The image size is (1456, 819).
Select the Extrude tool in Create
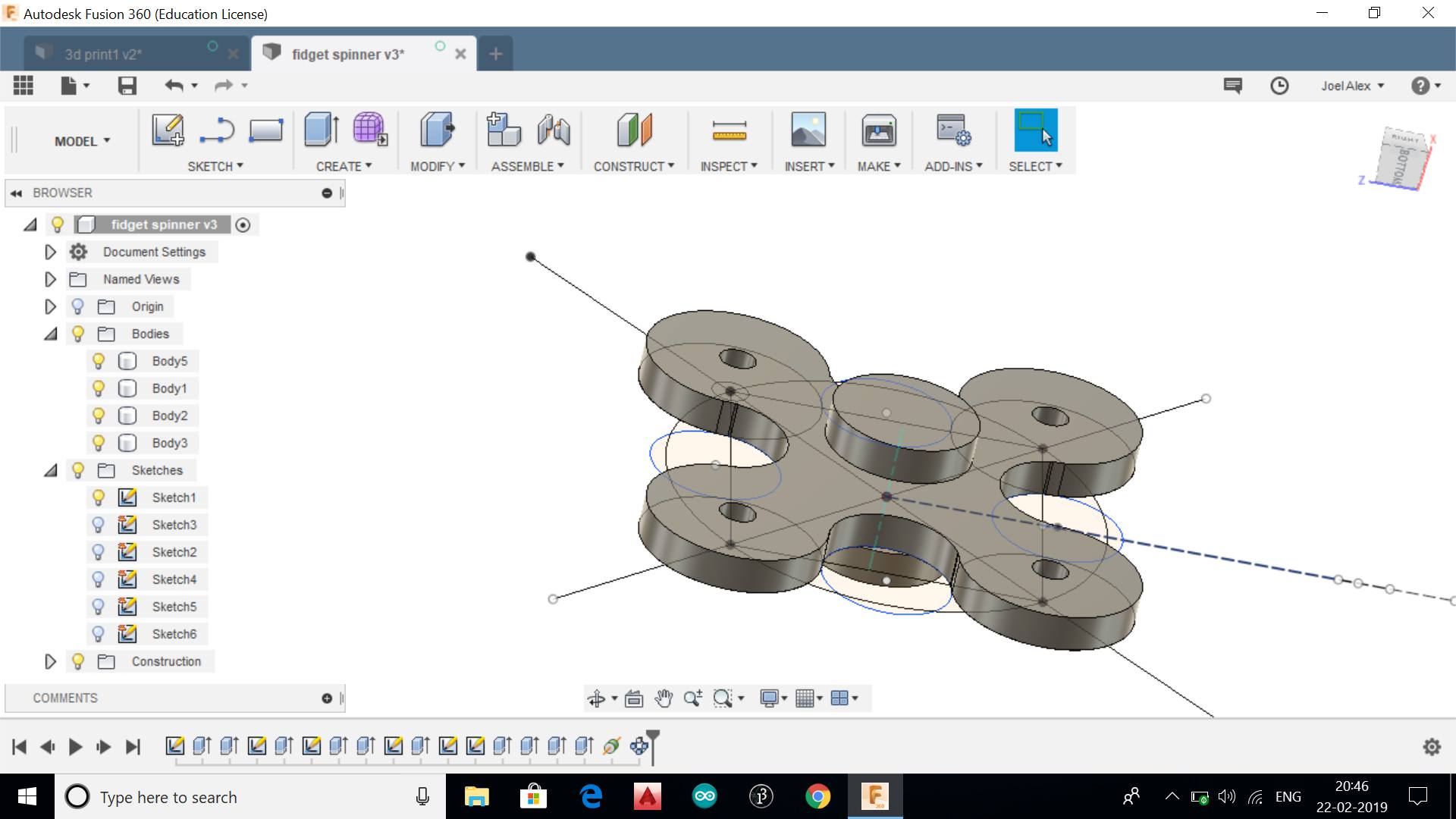click(x=322, y=130)
